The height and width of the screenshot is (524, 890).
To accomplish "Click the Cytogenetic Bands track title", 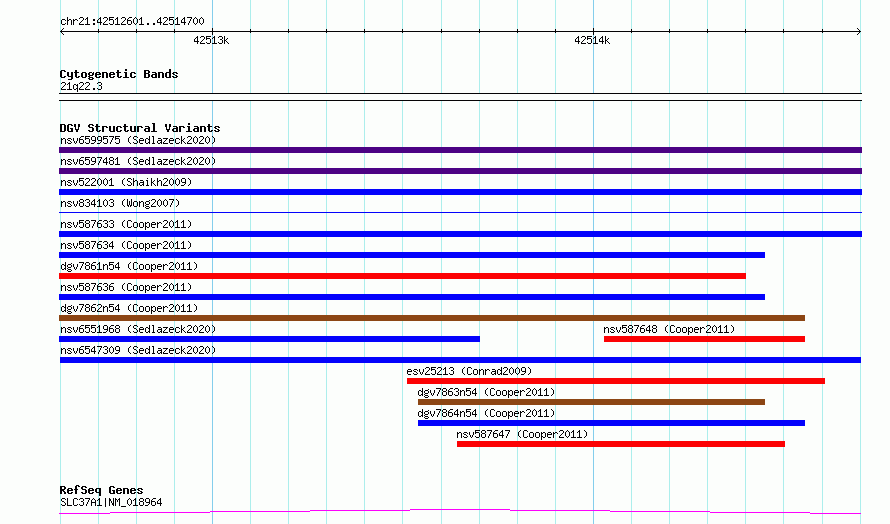I will 119,74.
